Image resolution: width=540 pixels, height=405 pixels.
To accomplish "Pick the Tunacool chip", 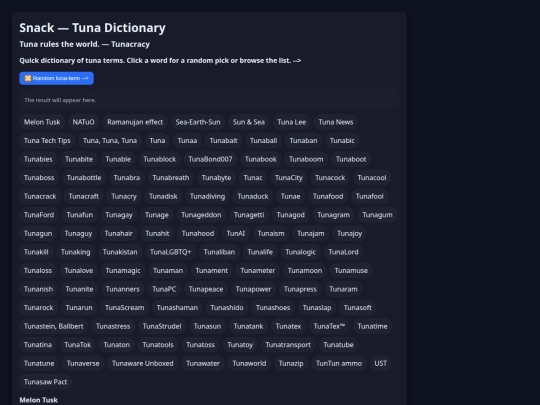I will point(372,178).
